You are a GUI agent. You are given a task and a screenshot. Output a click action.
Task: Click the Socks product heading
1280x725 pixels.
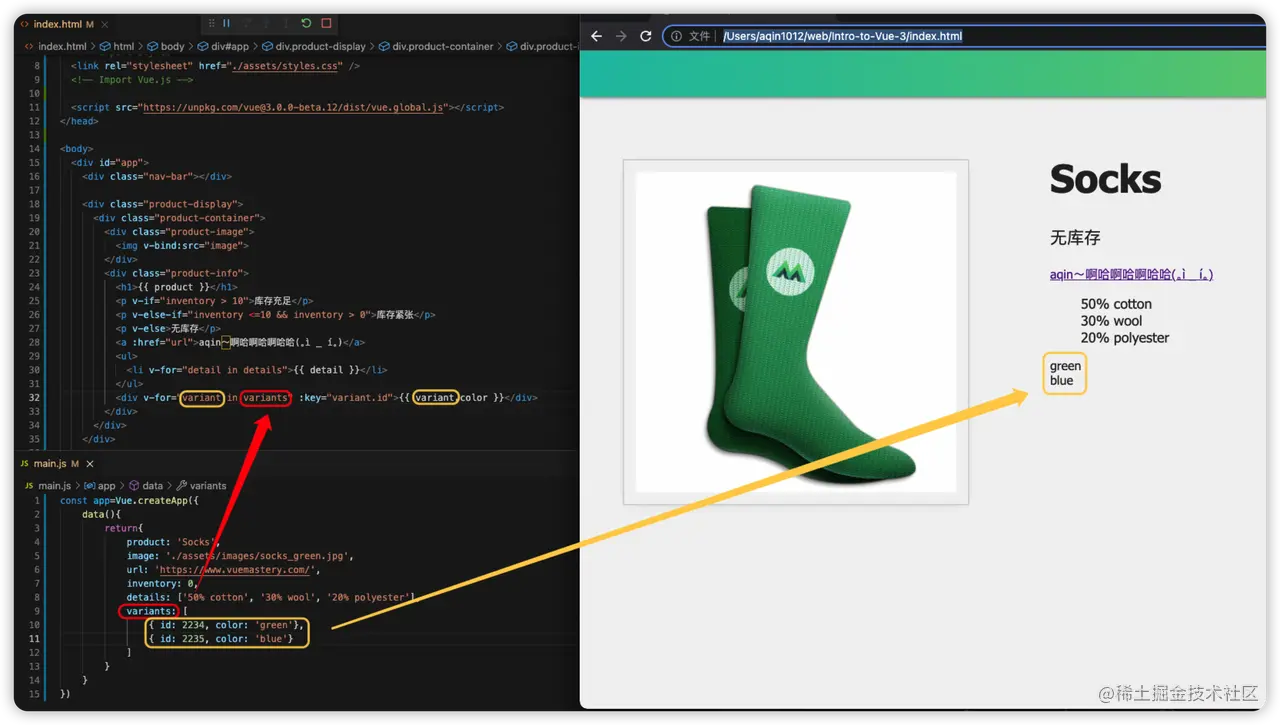point(1105,180)
